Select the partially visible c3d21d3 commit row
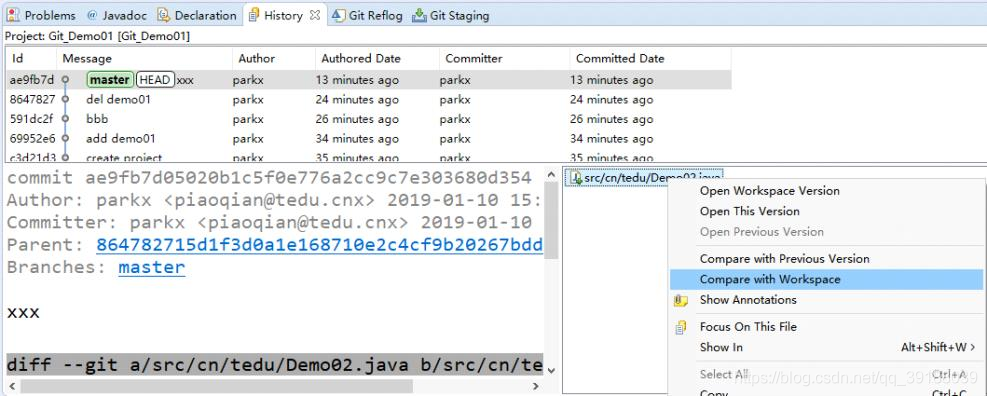 [x=368, y=157]
